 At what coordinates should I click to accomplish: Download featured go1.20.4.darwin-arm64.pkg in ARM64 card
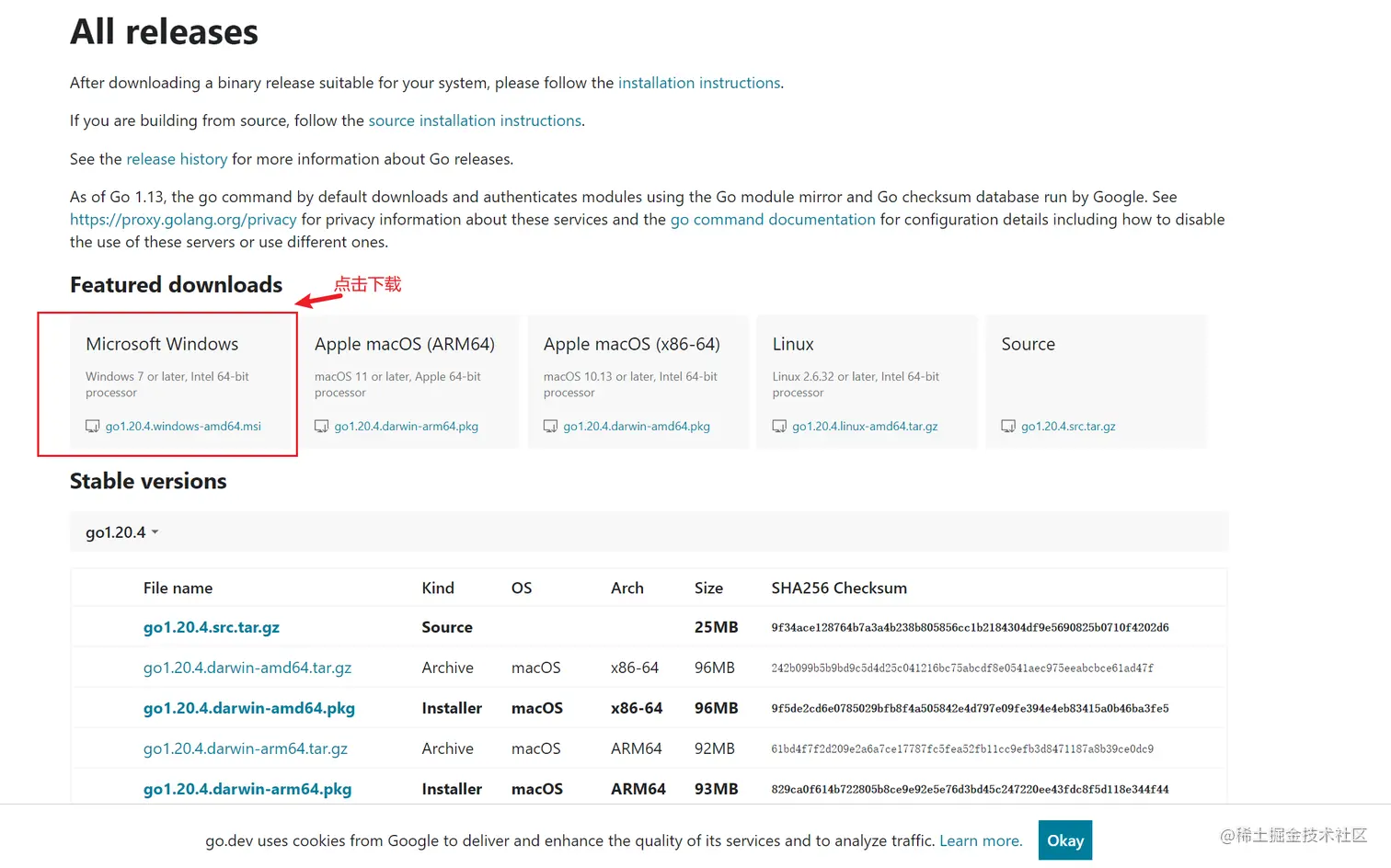[x=407, y=427]
